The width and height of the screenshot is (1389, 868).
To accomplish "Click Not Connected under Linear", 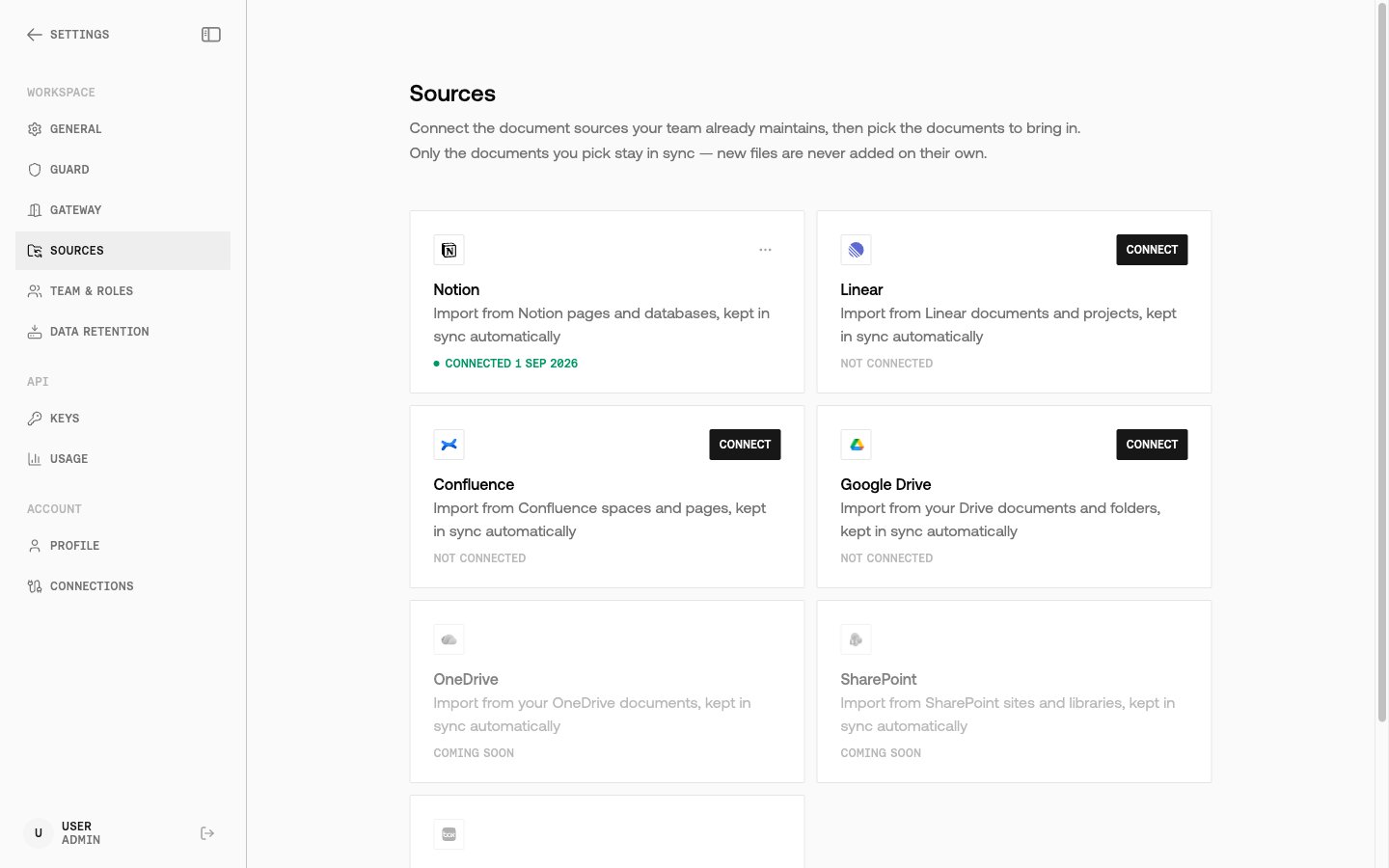I will tap(886, 364).
